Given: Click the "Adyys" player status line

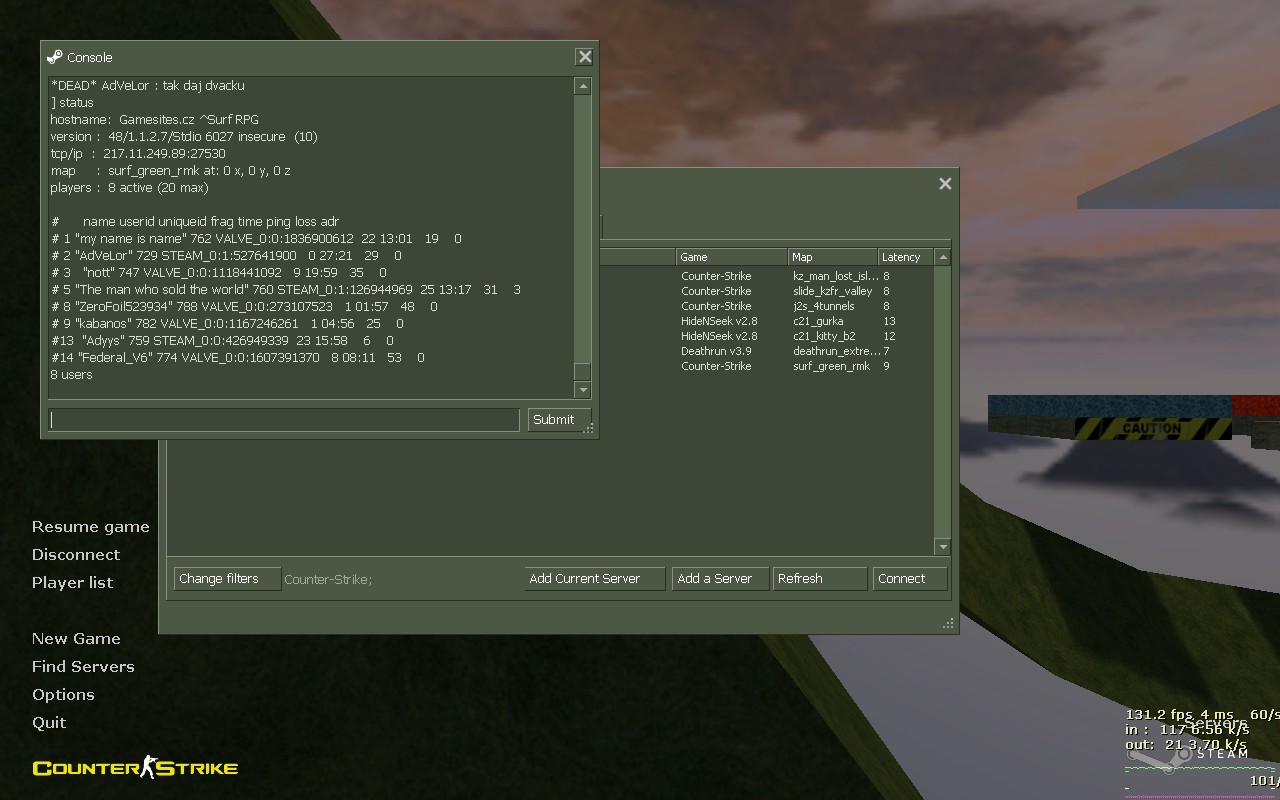Looking at the screenshot, I should coord(222,341).
